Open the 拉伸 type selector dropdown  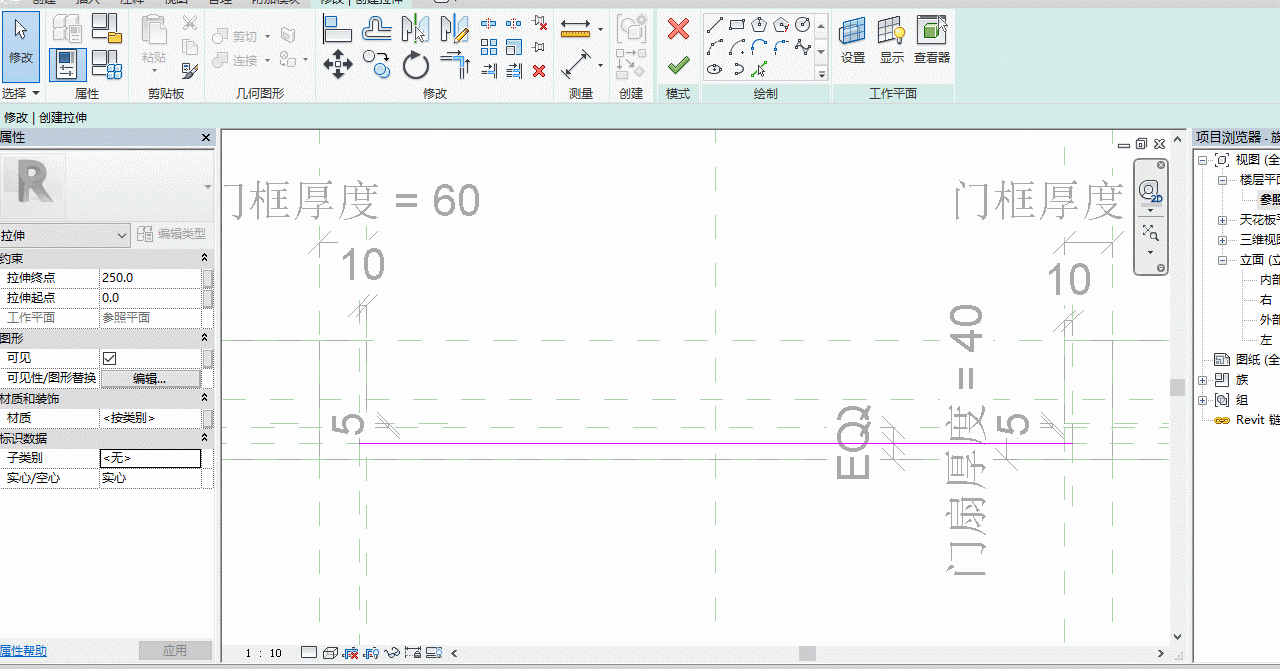pyautogui.click(x=65, y=236)
